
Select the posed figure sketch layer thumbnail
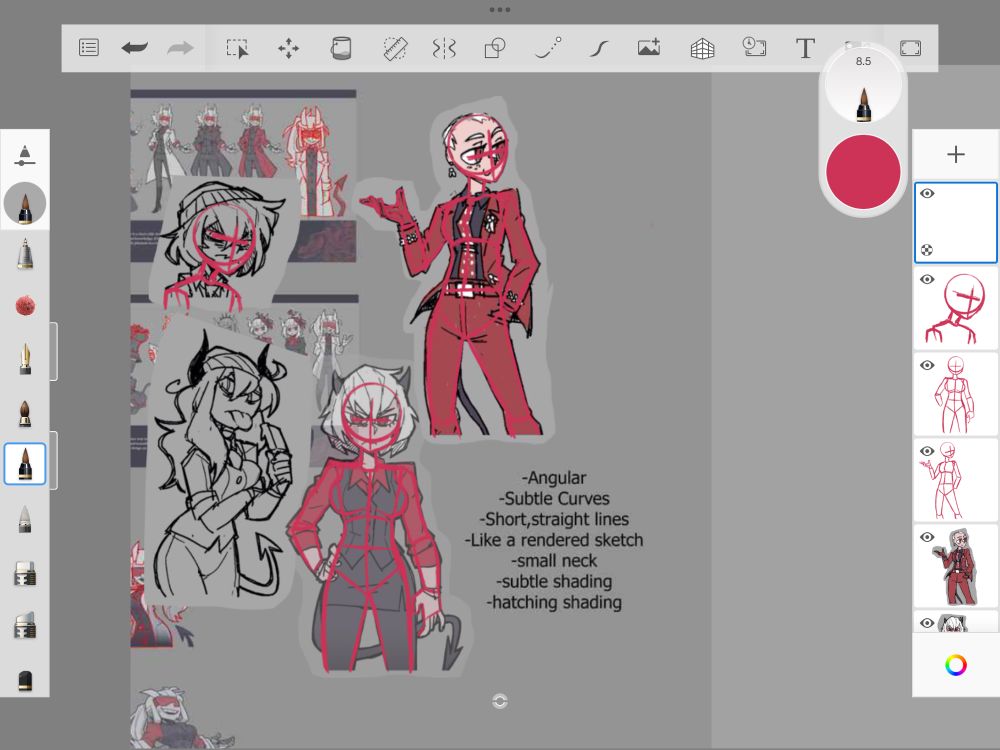[956, 480]
